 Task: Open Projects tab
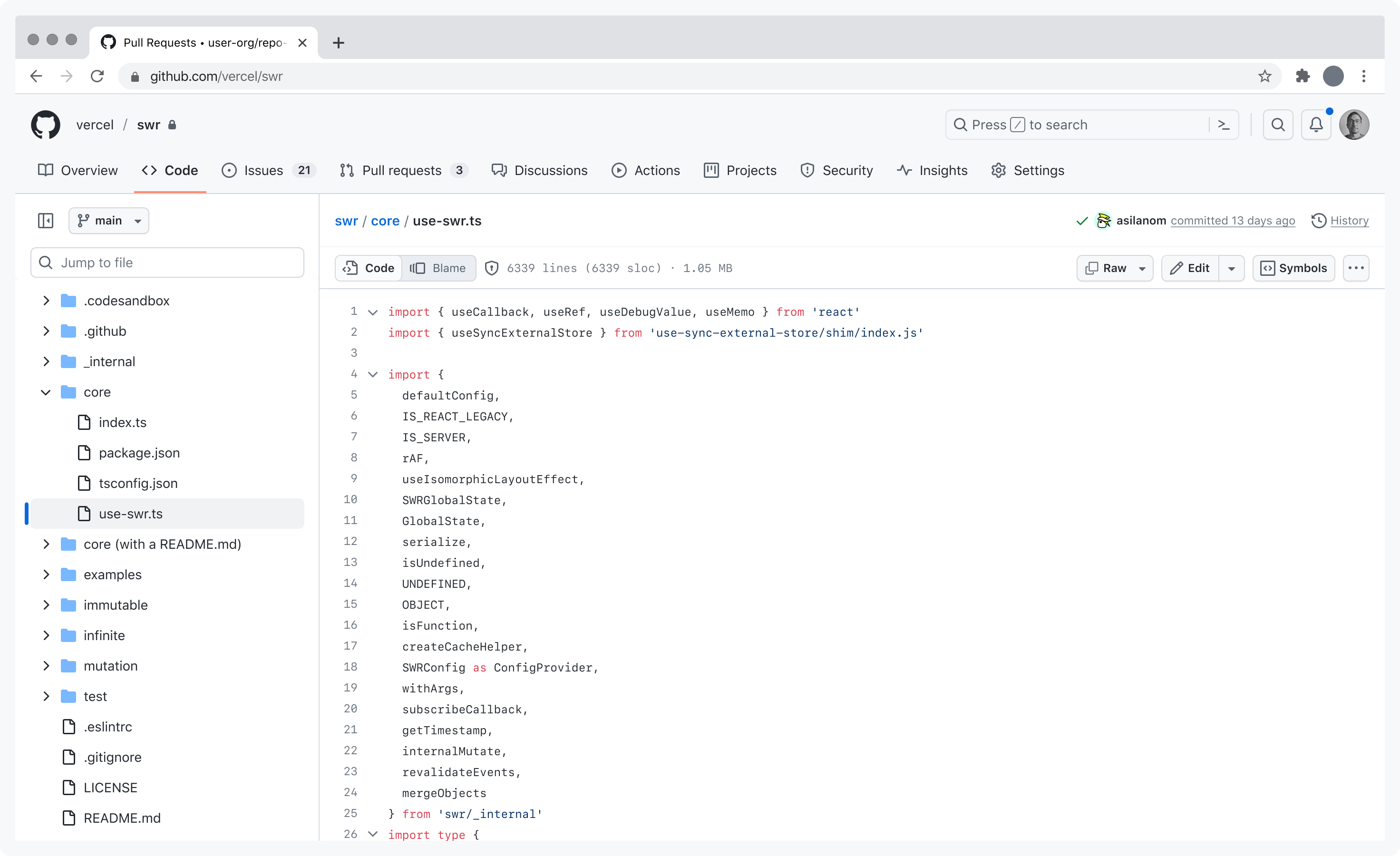740,170
